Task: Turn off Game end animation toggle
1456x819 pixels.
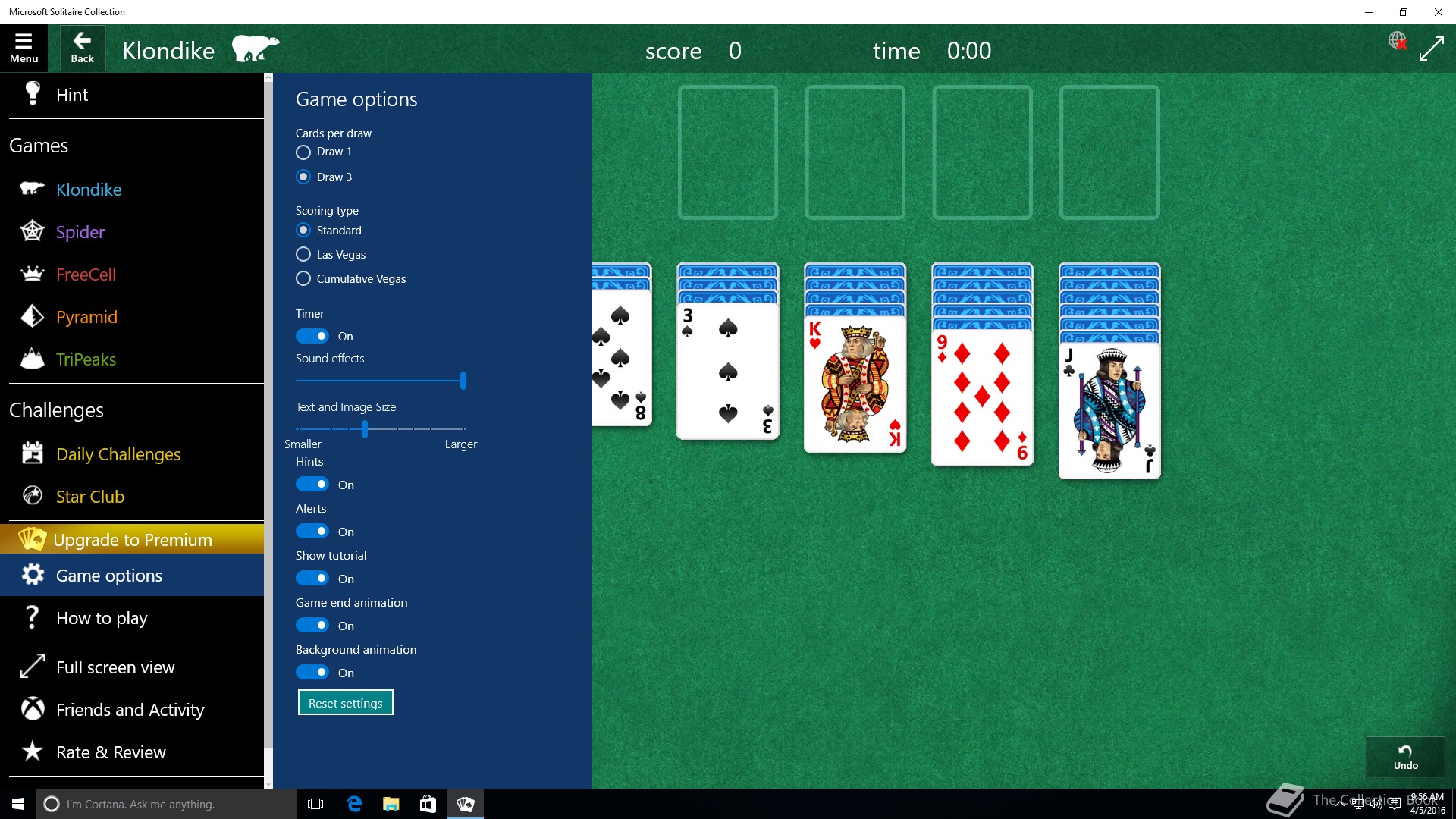Action: point(312,625)
